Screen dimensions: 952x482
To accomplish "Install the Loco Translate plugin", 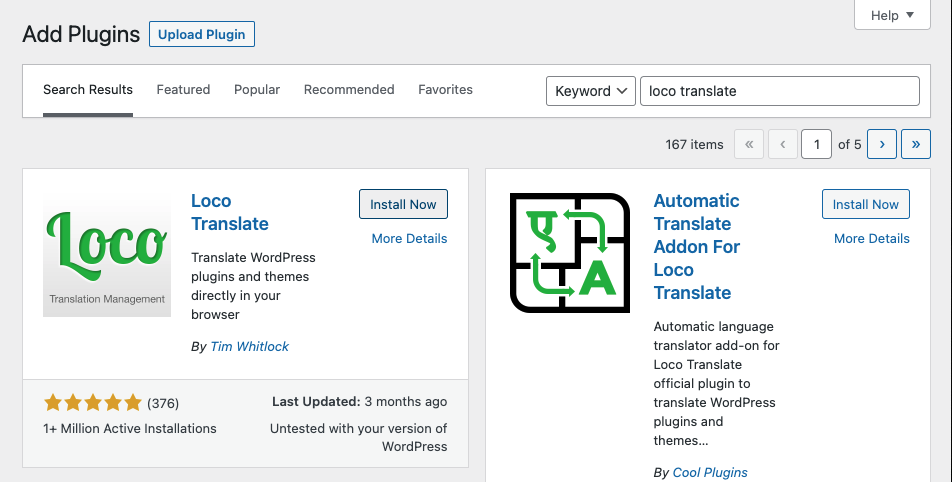I will (x=403, y=204).
